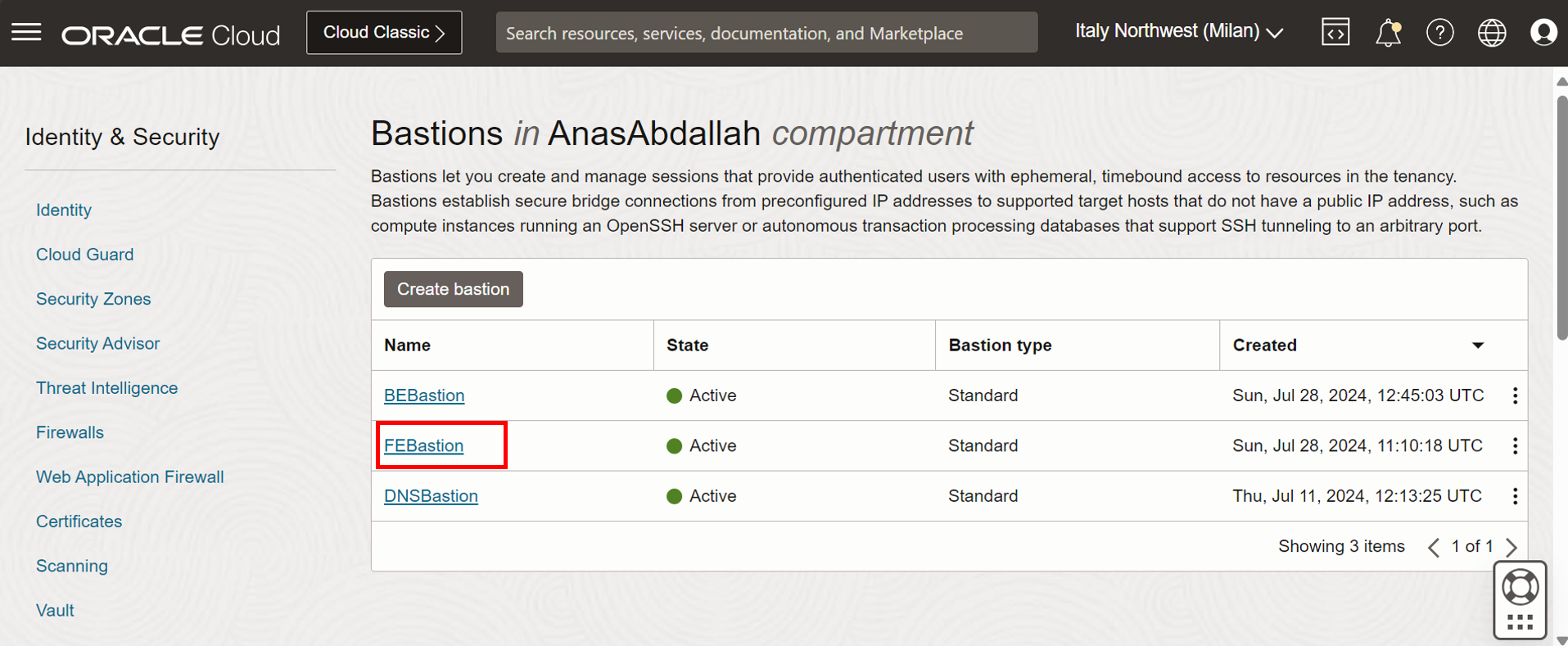Expand the Italy Northwest (Milan) region dropdown
Screen dimensions: 1568x646
click(1178, 32)
